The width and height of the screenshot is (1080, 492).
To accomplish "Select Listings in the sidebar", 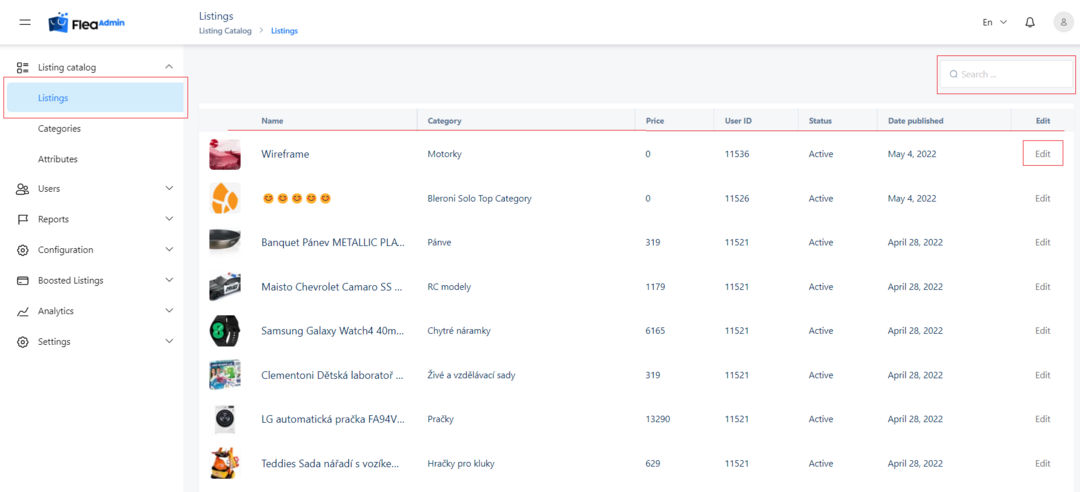I will coord(54,98).
